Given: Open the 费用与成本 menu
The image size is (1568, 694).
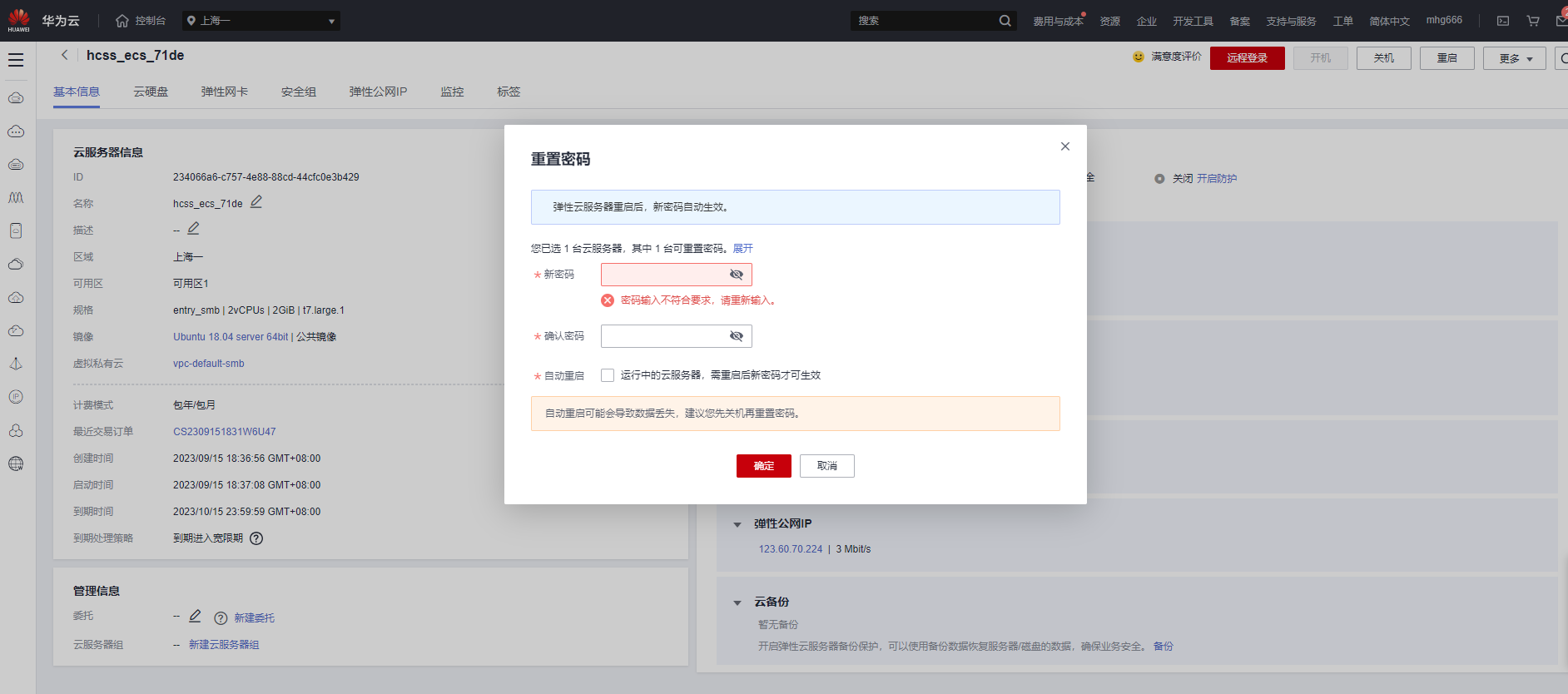Looking at the screenshot, I should [1059, 21].
